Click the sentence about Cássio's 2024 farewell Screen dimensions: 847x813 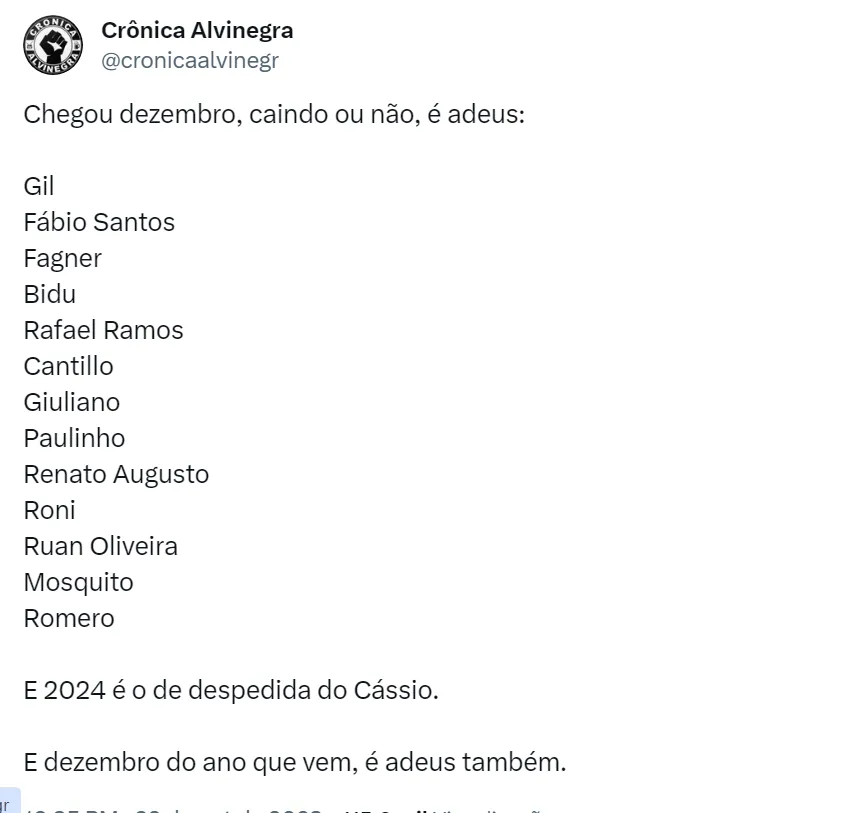(x=231, y=690)
